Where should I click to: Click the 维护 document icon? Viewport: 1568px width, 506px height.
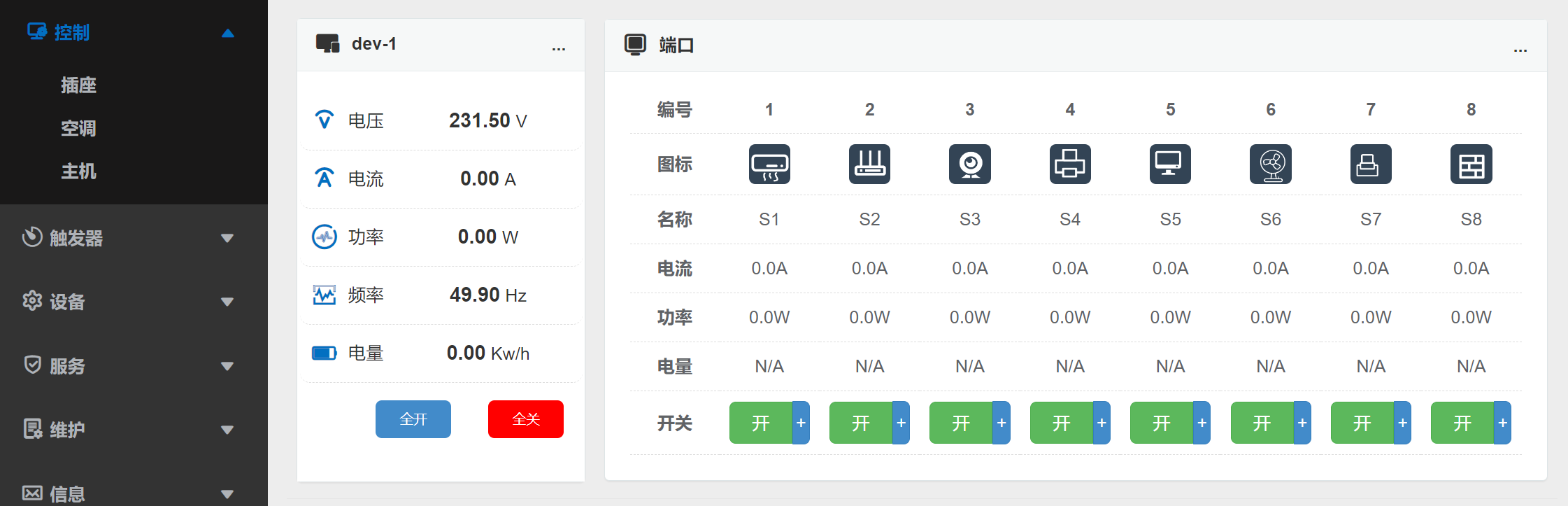click(x=32, y=428)
